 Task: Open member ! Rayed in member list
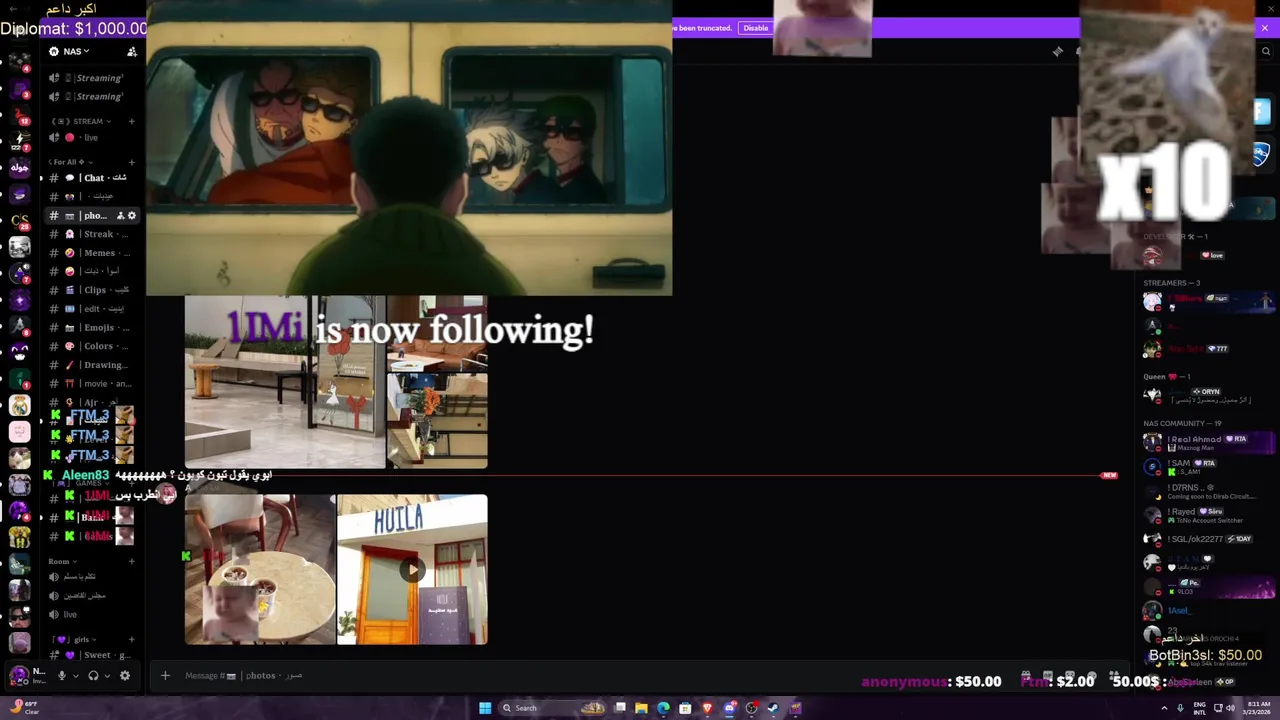point(1208,515)
